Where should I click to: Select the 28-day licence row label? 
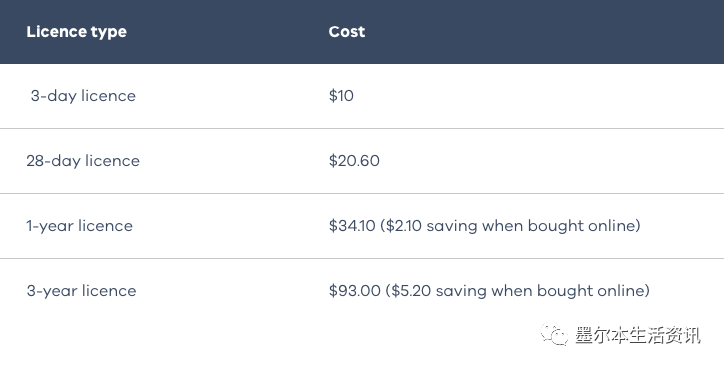83,161
